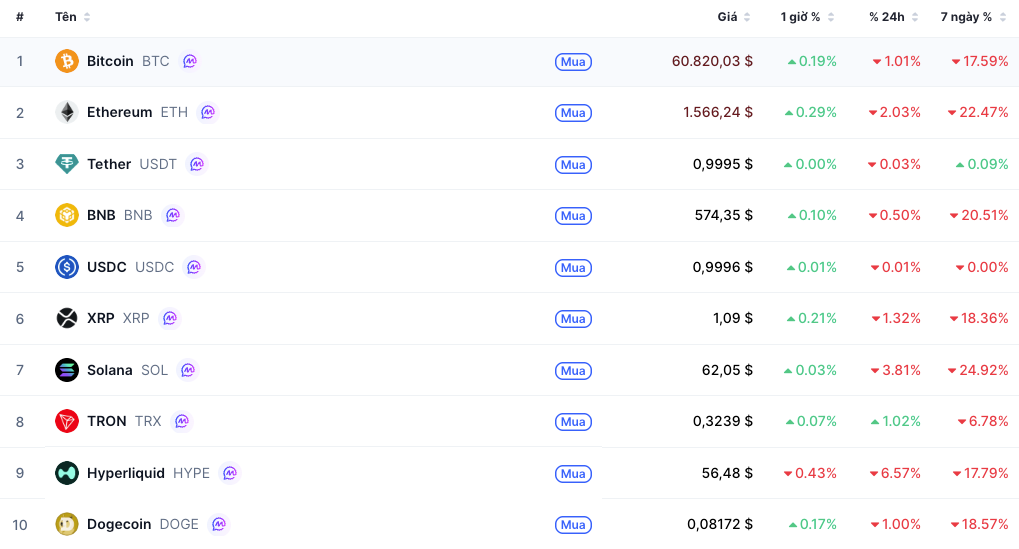Open the Bitcoin name link
The height and width of the screenshot is (549, 1019).
pyautogui.click(x=110, y=61)
